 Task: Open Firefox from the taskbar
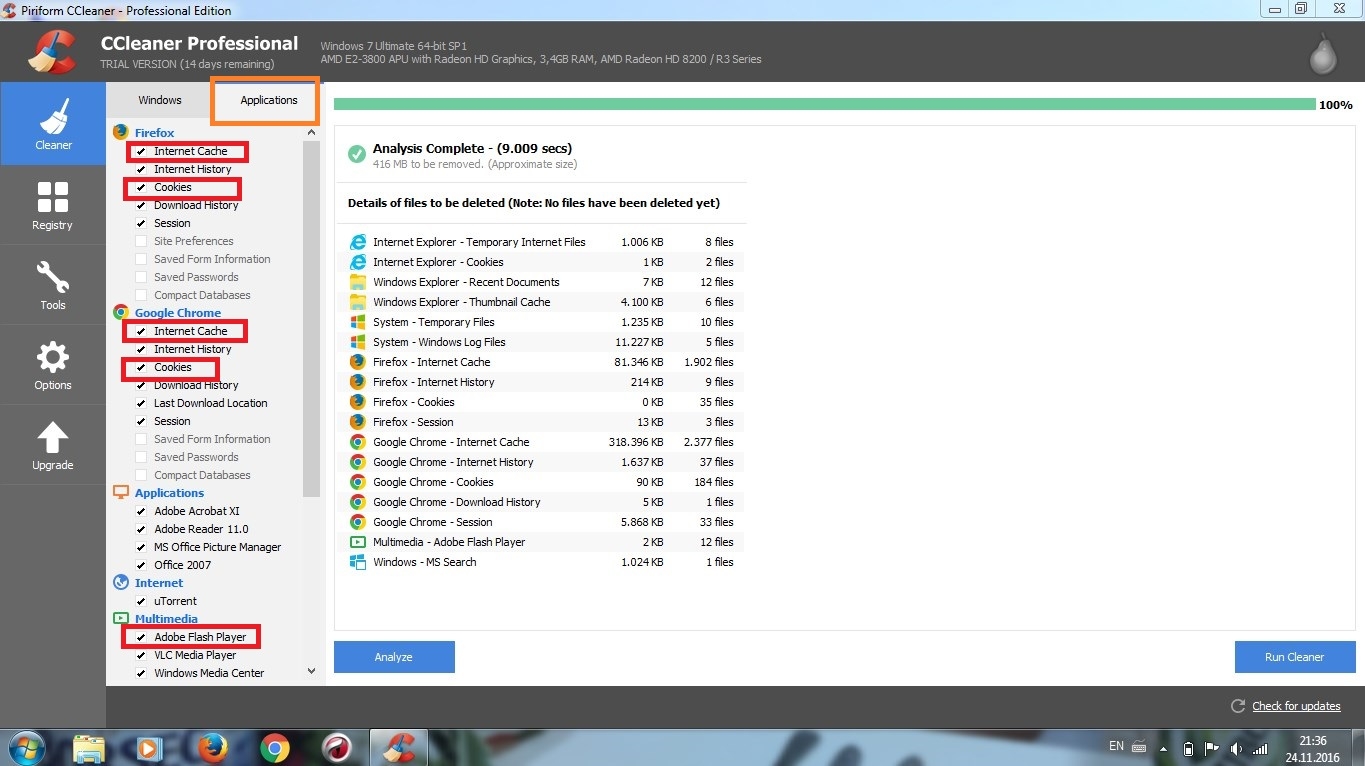tap(212, 748)
